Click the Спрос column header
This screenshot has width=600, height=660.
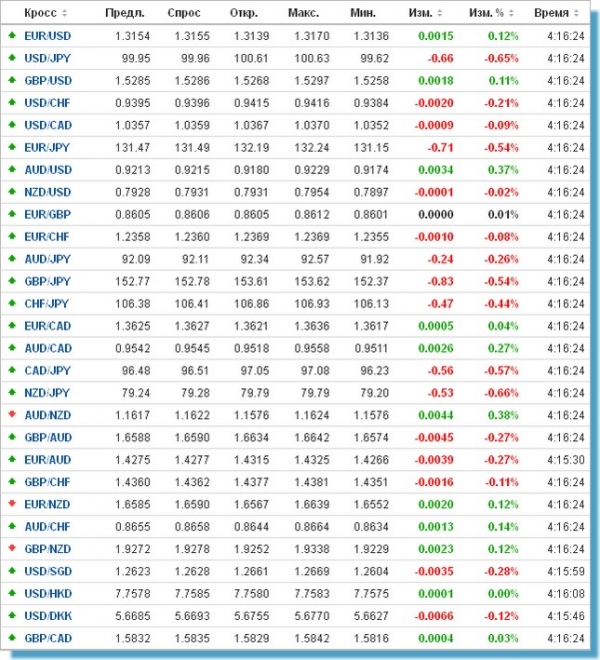184,13
